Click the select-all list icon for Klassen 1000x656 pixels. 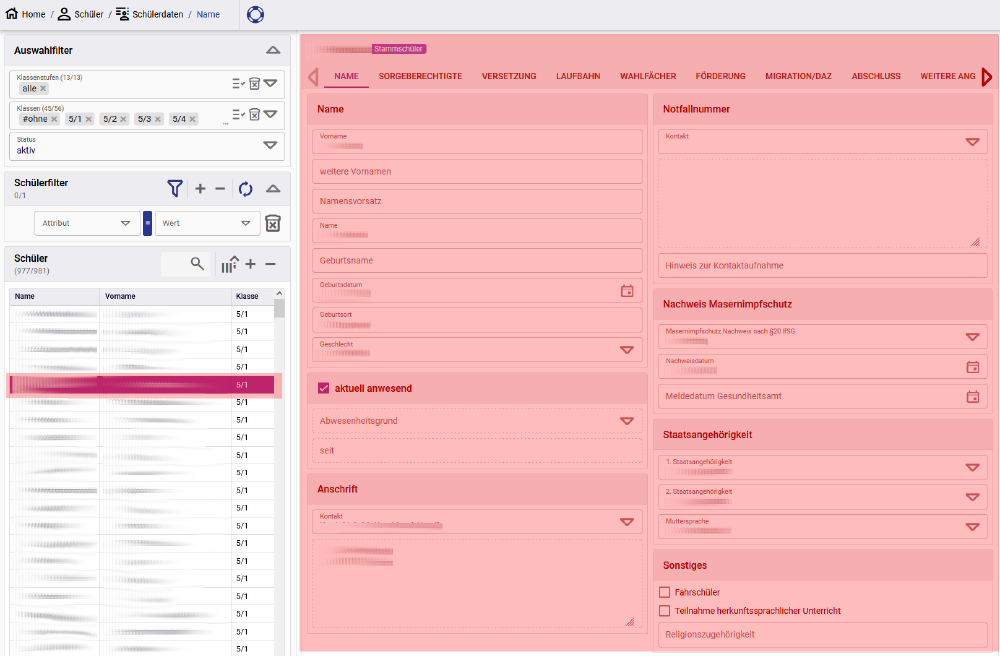click(238, 114)
